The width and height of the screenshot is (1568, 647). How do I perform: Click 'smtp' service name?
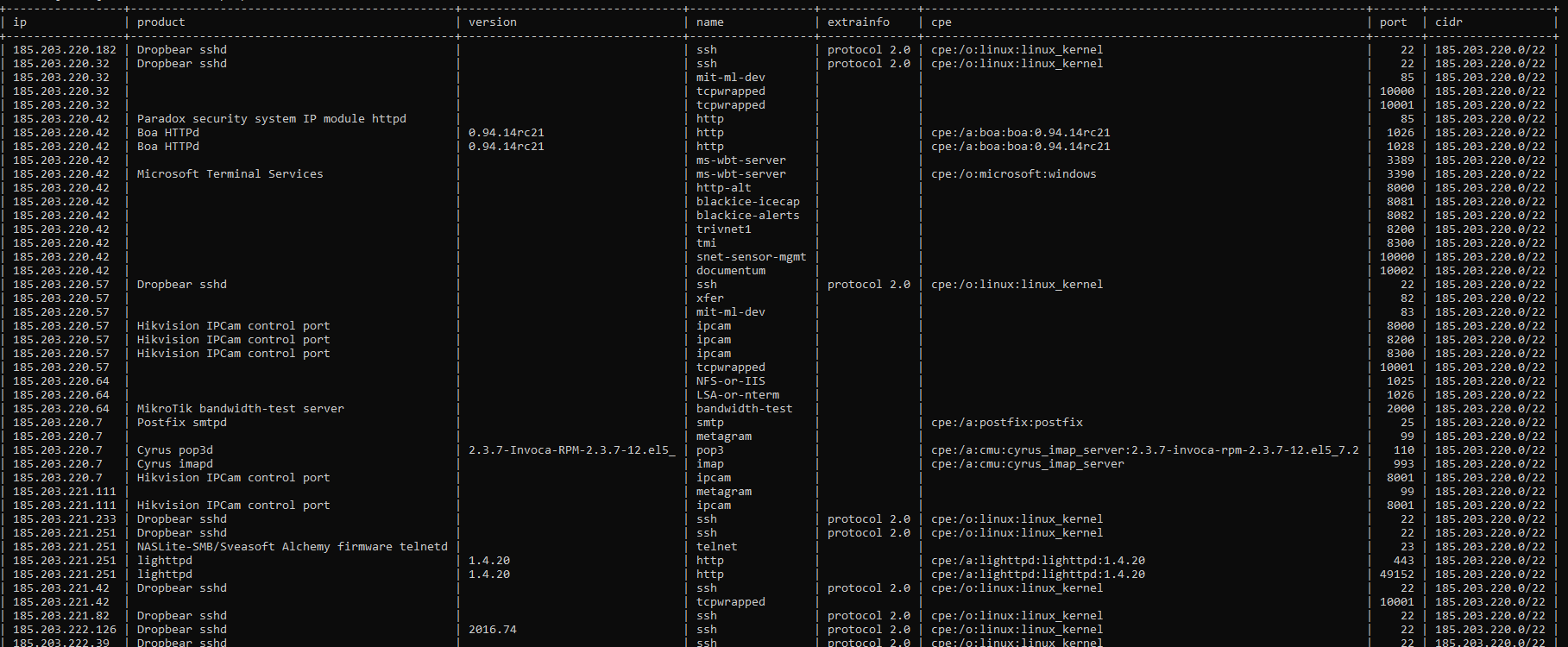710,423
